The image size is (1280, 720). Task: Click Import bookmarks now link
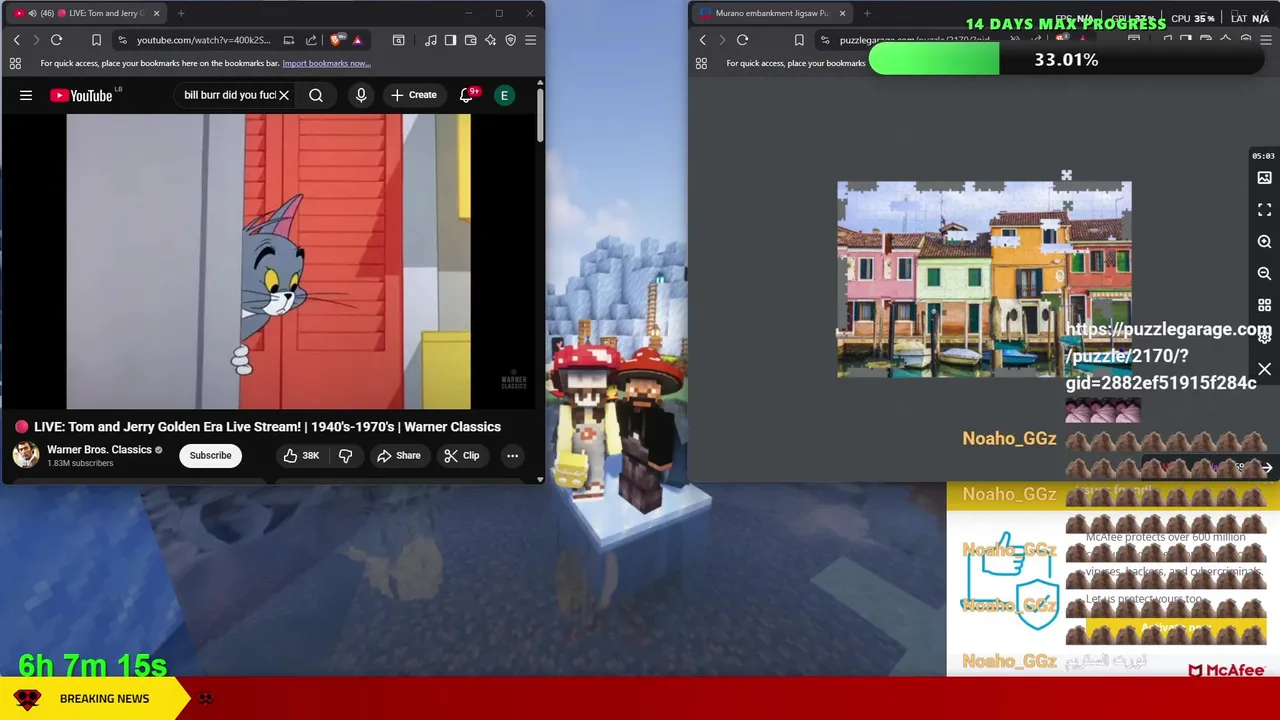(326, 63)
